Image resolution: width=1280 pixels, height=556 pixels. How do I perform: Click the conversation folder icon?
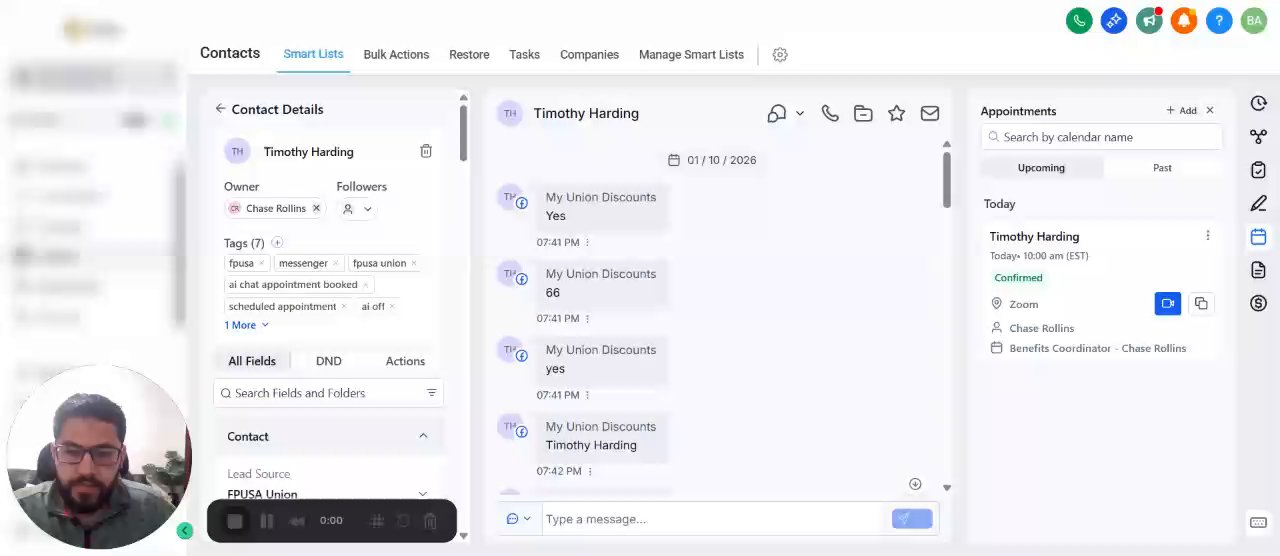click(863, 114)
